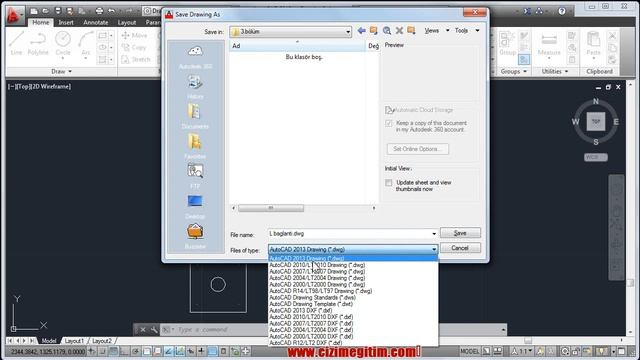The width and height of the screenshot is (640, 360).
Task: Select the Polyline tool in Draw panel
Action: coord(38,43)
